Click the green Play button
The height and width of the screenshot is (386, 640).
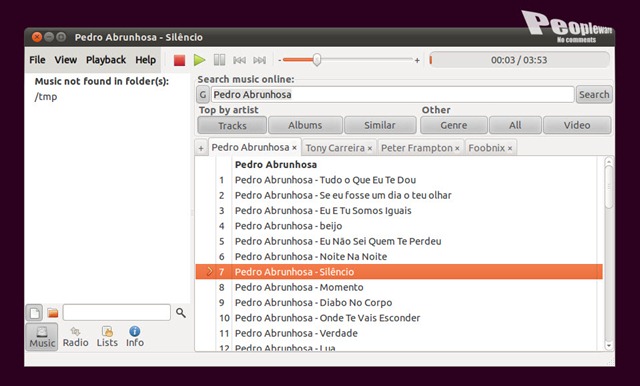click(x=200, y=60)
